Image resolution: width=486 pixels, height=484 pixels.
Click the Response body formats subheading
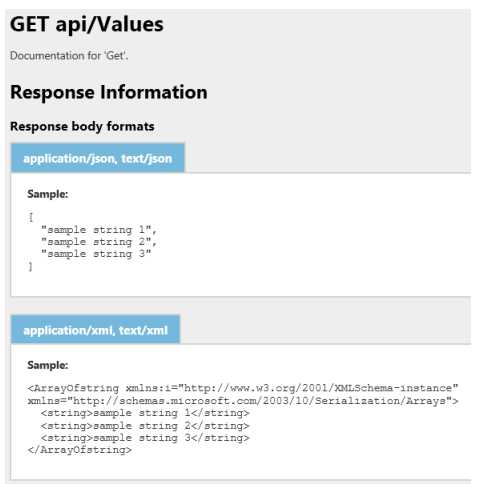click(x=82, y=127)
